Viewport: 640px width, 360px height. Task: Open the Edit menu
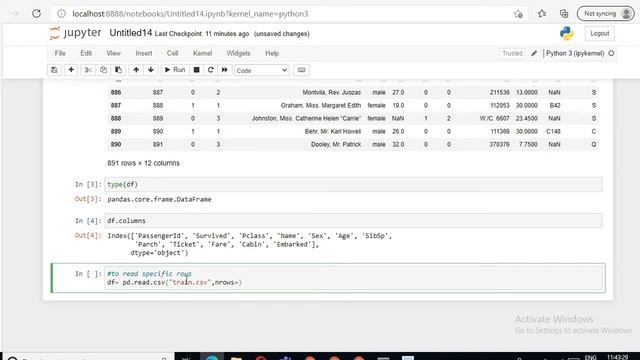coord(86,53)
